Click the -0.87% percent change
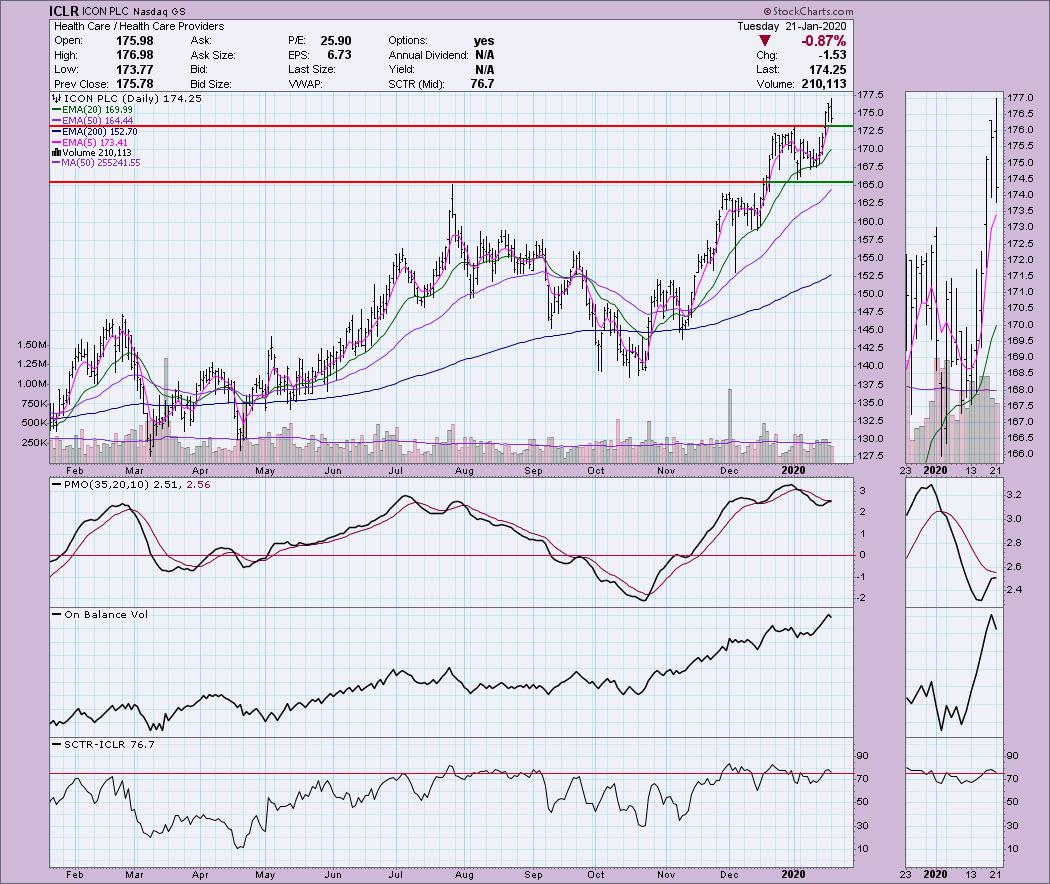Screen dimensions: 1050x884 (823, 41)
